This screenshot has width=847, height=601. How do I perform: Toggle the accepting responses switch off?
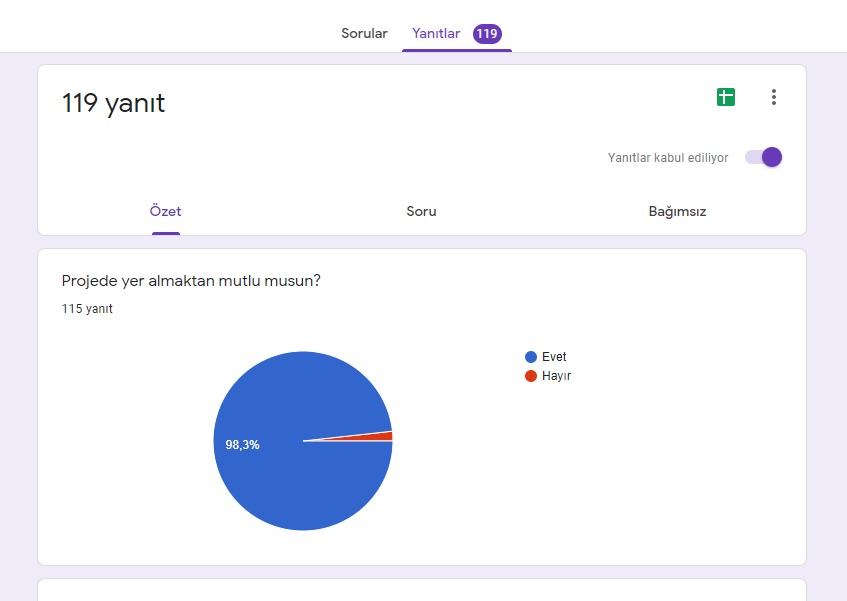click(764, 157)
